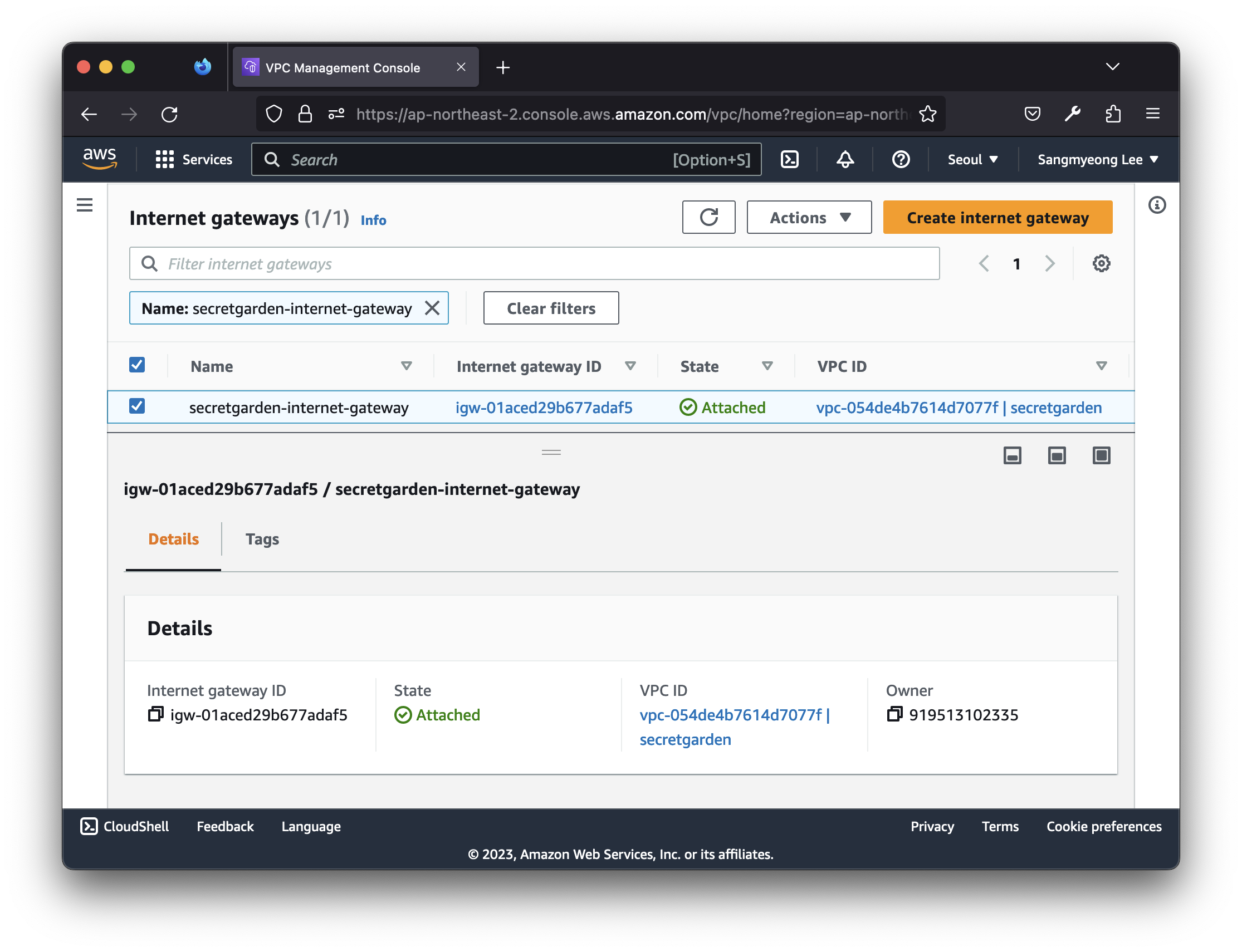Viewport: 1242px width, 952px height.
Task: Click the Clear filters button
Action: click(x=551, y=308)
